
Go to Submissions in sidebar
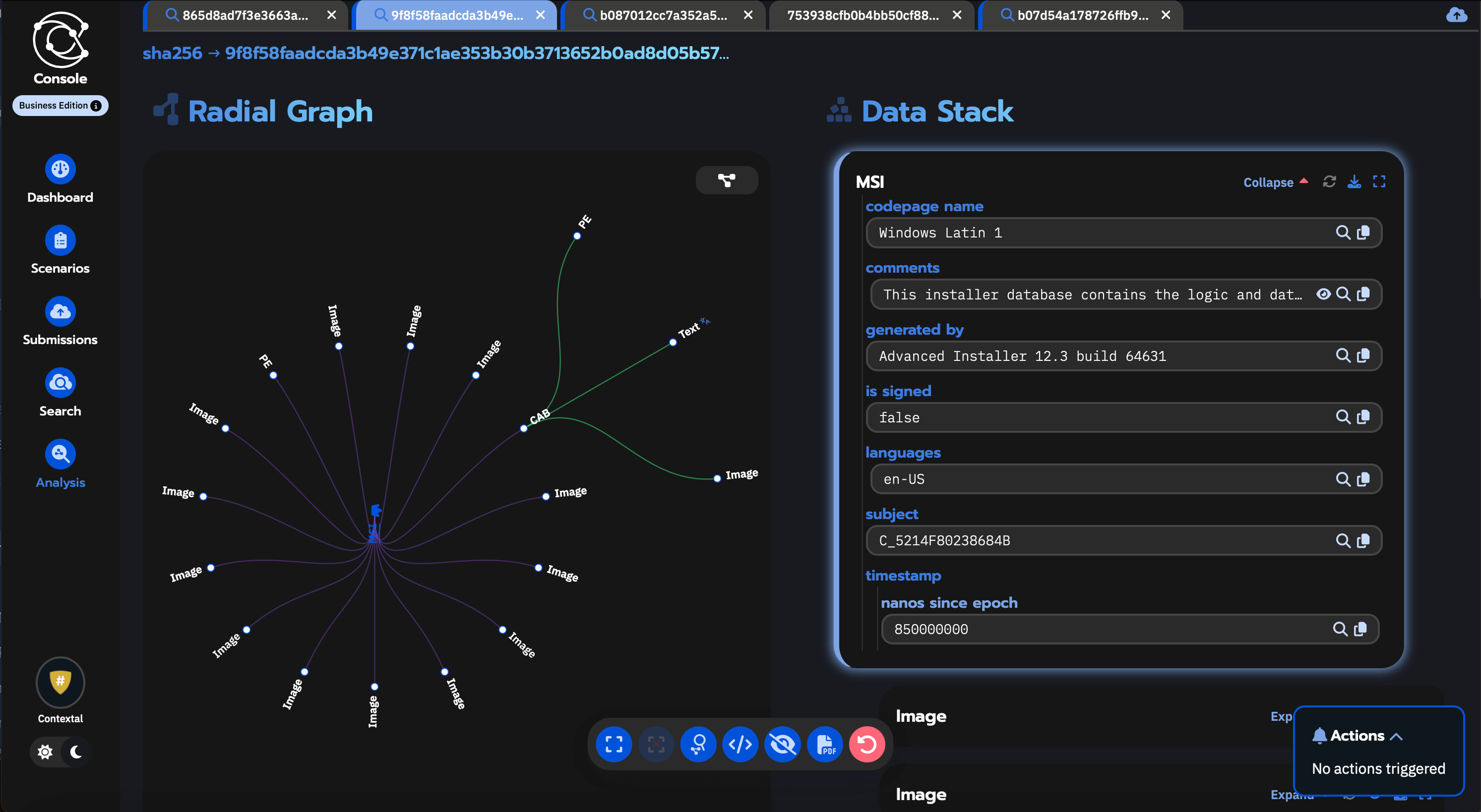[60, 311]
